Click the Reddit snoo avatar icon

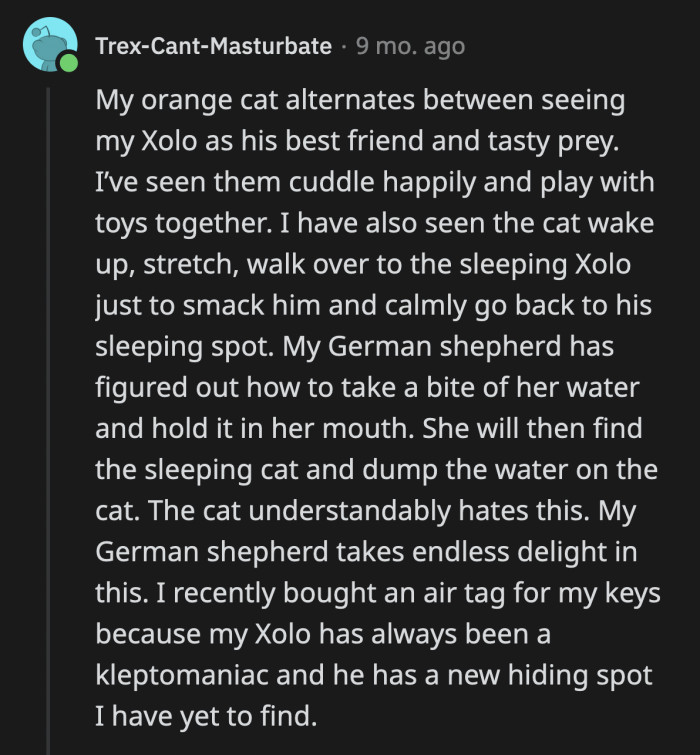click(48, 44)
